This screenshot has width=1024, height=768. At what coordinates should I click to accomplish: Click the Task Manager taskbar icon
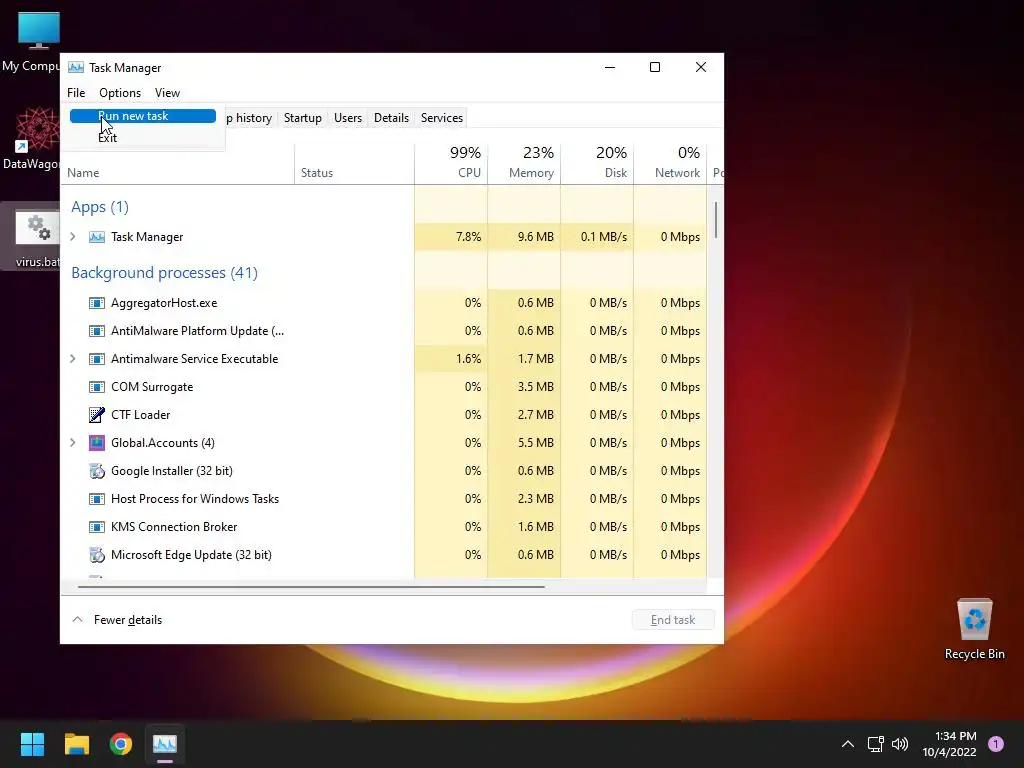click(x=165, y=744)
